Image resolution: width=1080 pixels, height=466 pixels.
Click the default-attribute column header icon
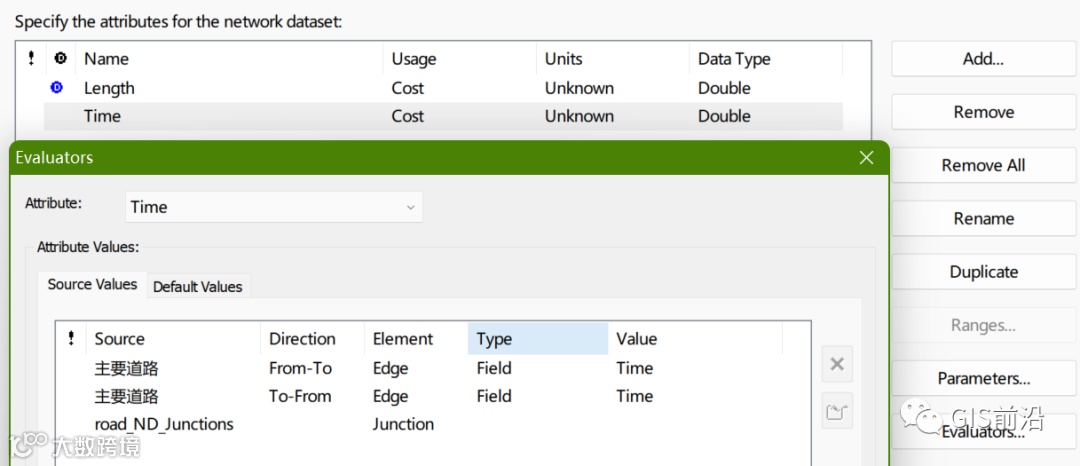(61, 59)
